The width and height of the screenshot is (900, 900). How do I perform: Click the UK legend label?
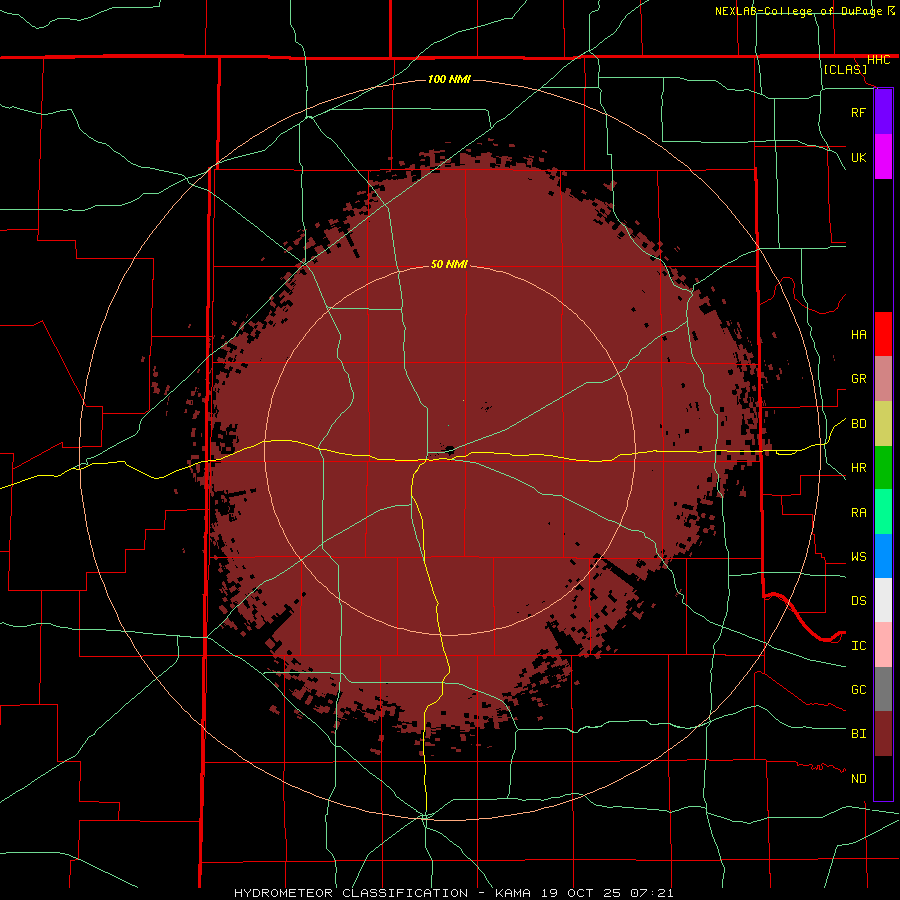coord(858,157)
